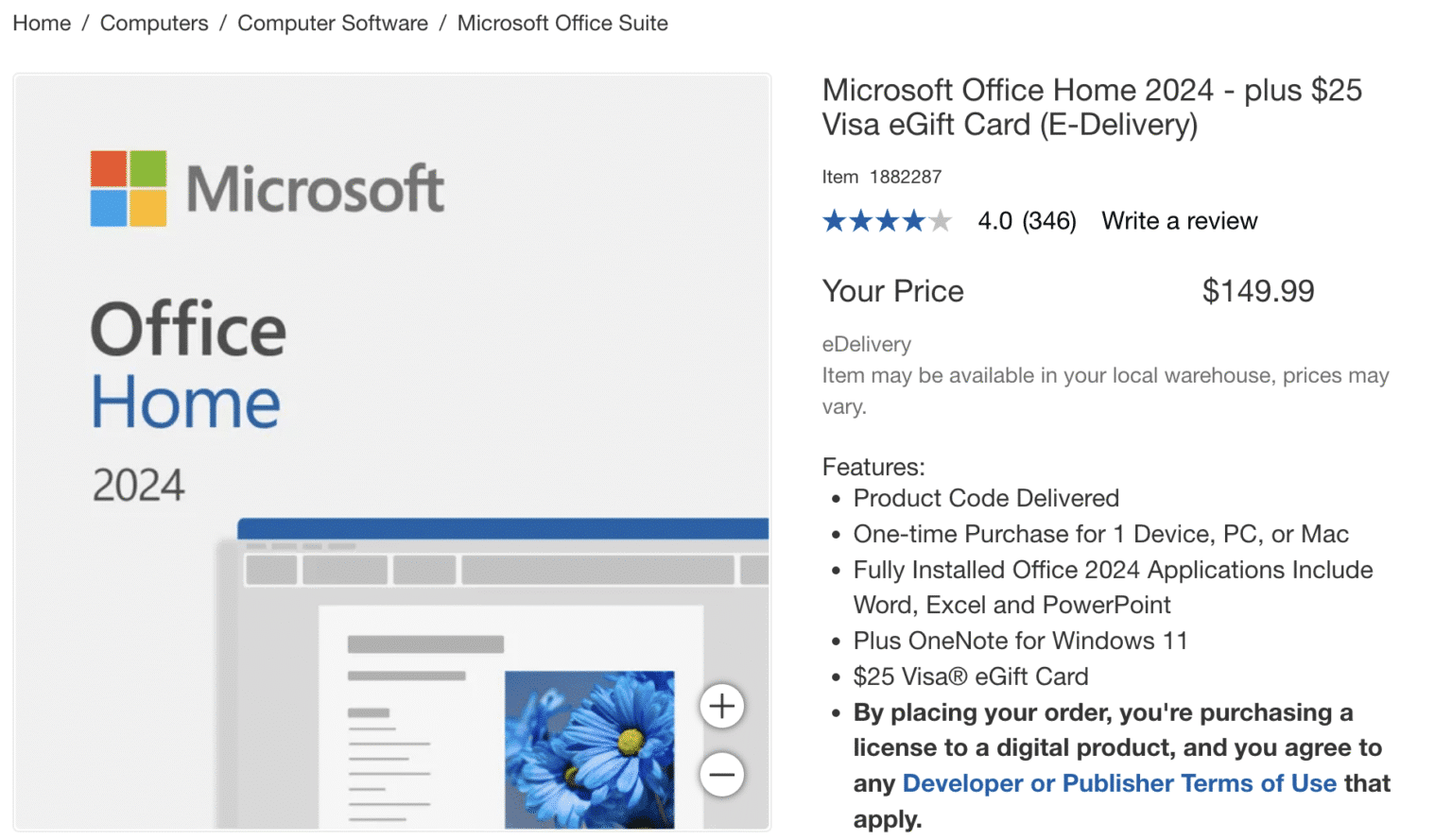Open the Computer Software breadcrumb
The height and width of the screenshot is (840, 1452).
coord(332,23)
